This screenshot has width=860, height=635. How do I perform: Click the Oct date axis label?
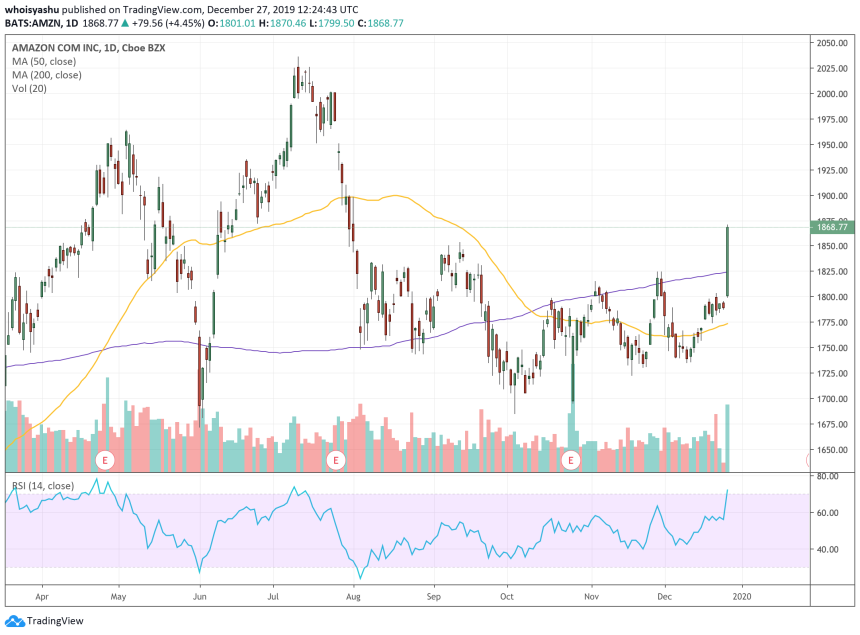pos(507,596)
